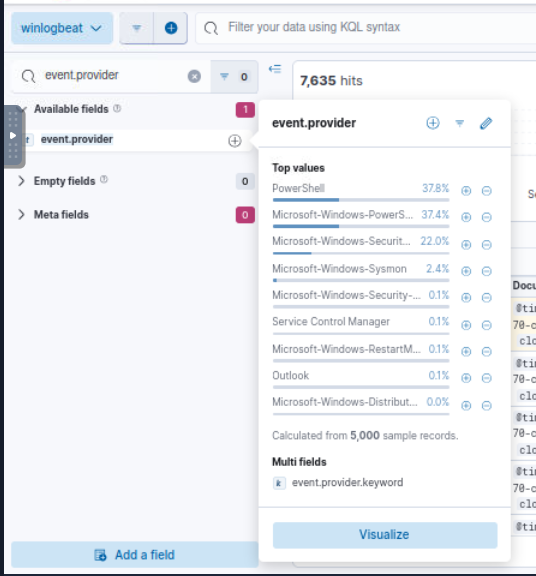Edit event.provider field with pencil icon

tap(486, 123)
